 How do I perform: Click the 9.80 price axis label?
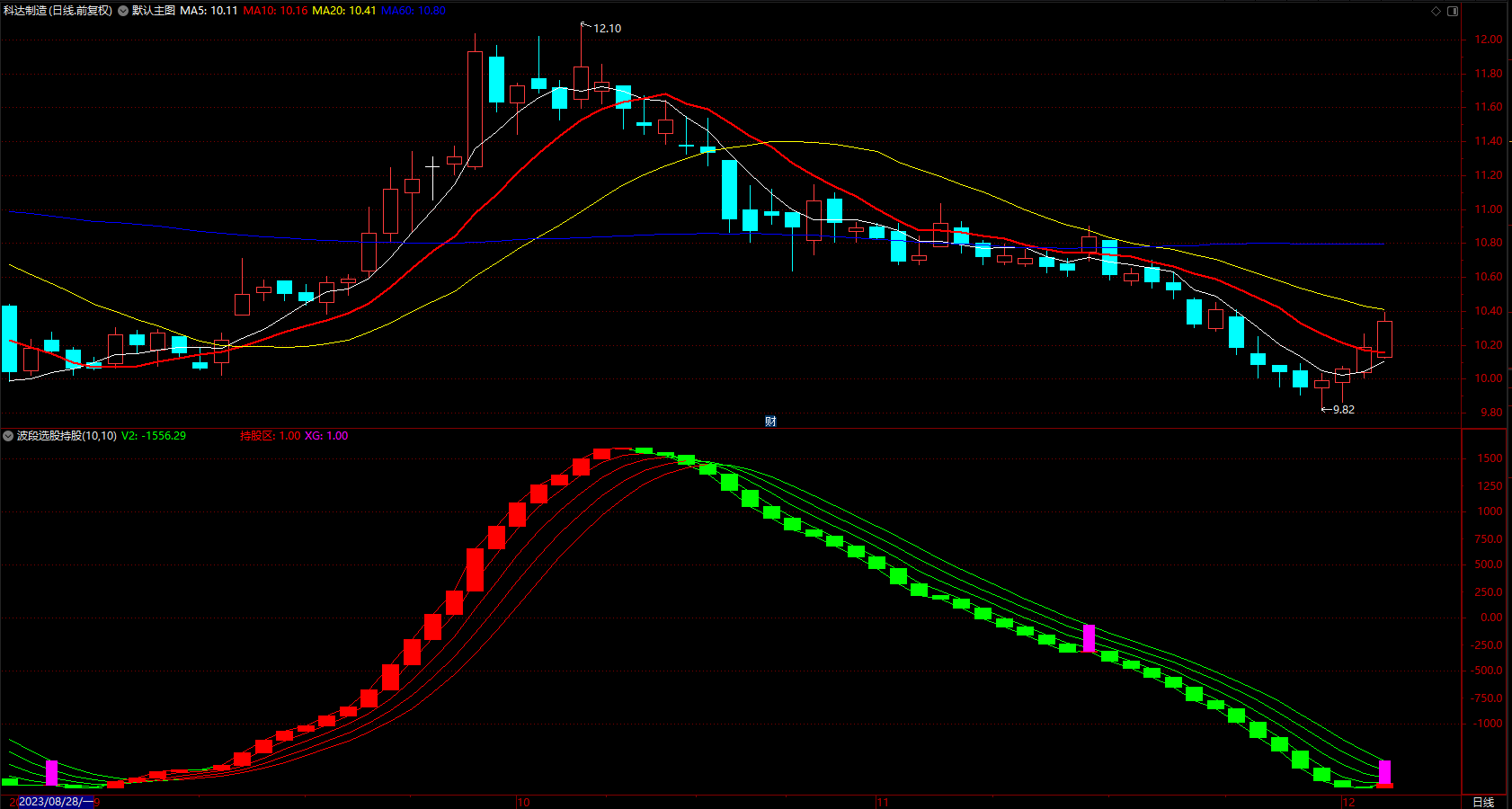(x=1490, y=413)
